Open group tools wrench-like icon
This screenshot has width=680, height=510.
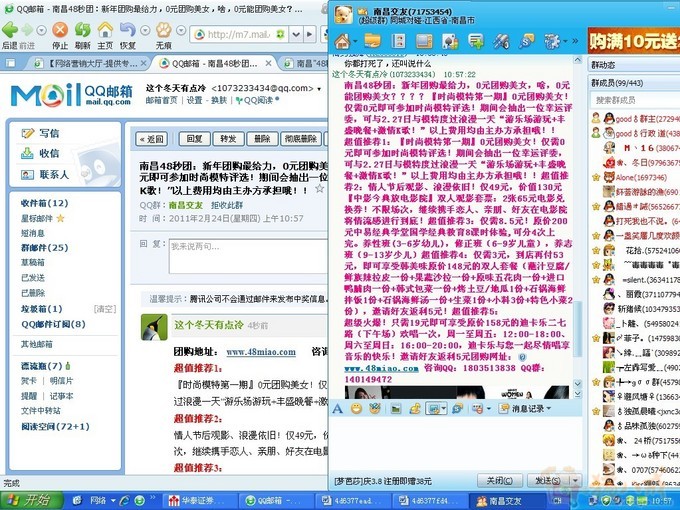point(501,42)
